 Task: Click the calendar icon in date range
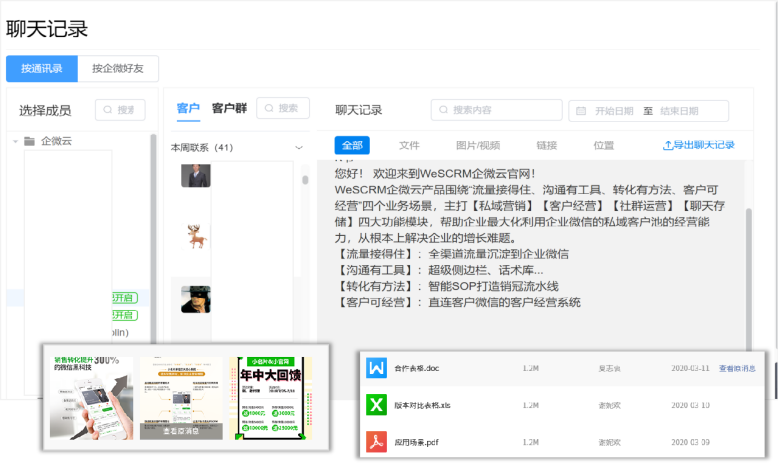[580, 111]
